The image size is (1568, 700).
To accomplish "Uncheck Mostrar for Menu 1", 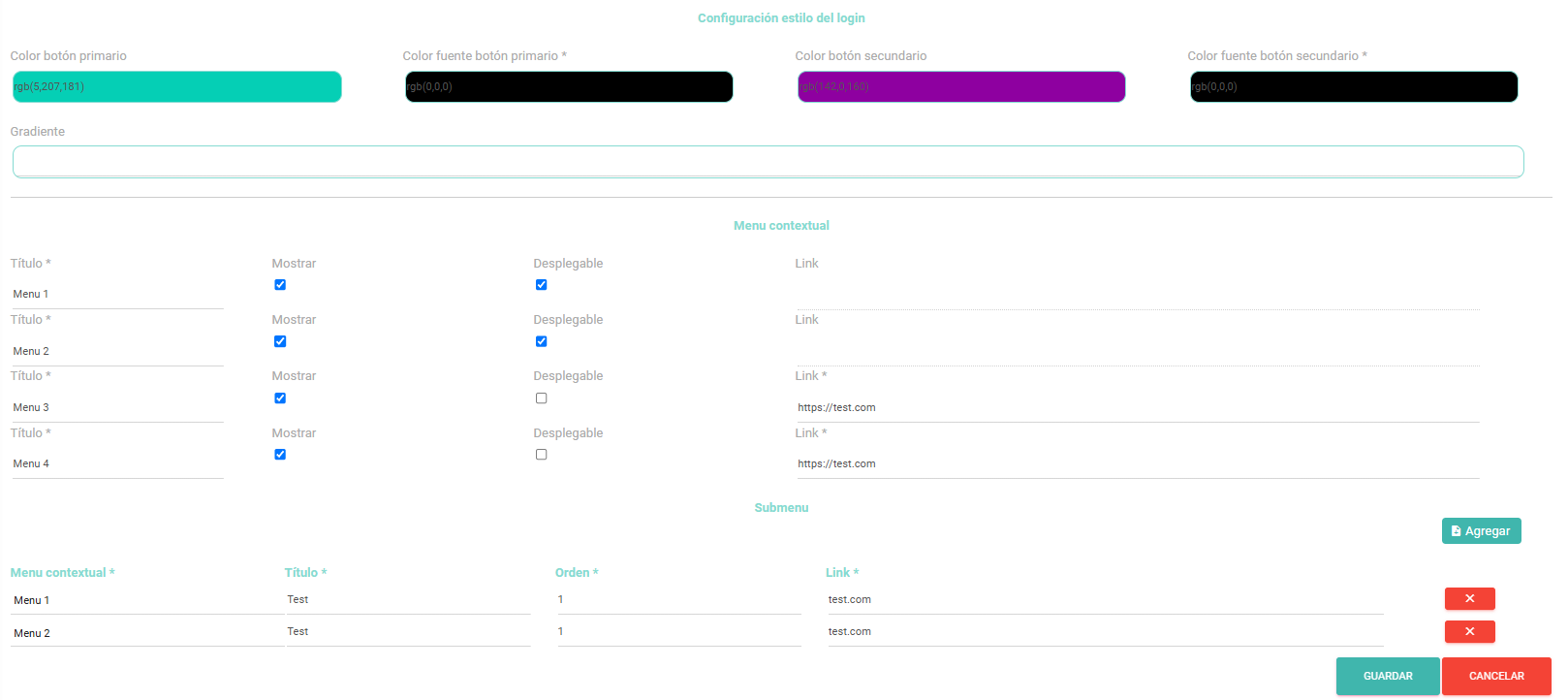I will (280, 285).
